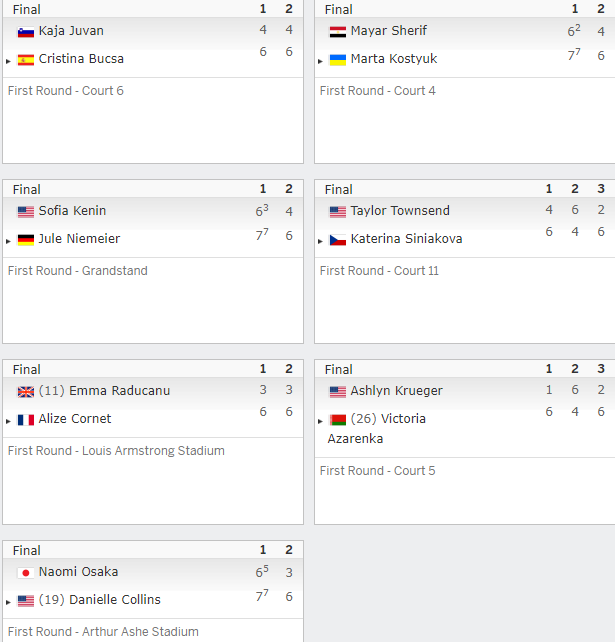
Task: Click winner arrow next to Danielle Collins
Action: pyautogui.click(x=8, y=602)
